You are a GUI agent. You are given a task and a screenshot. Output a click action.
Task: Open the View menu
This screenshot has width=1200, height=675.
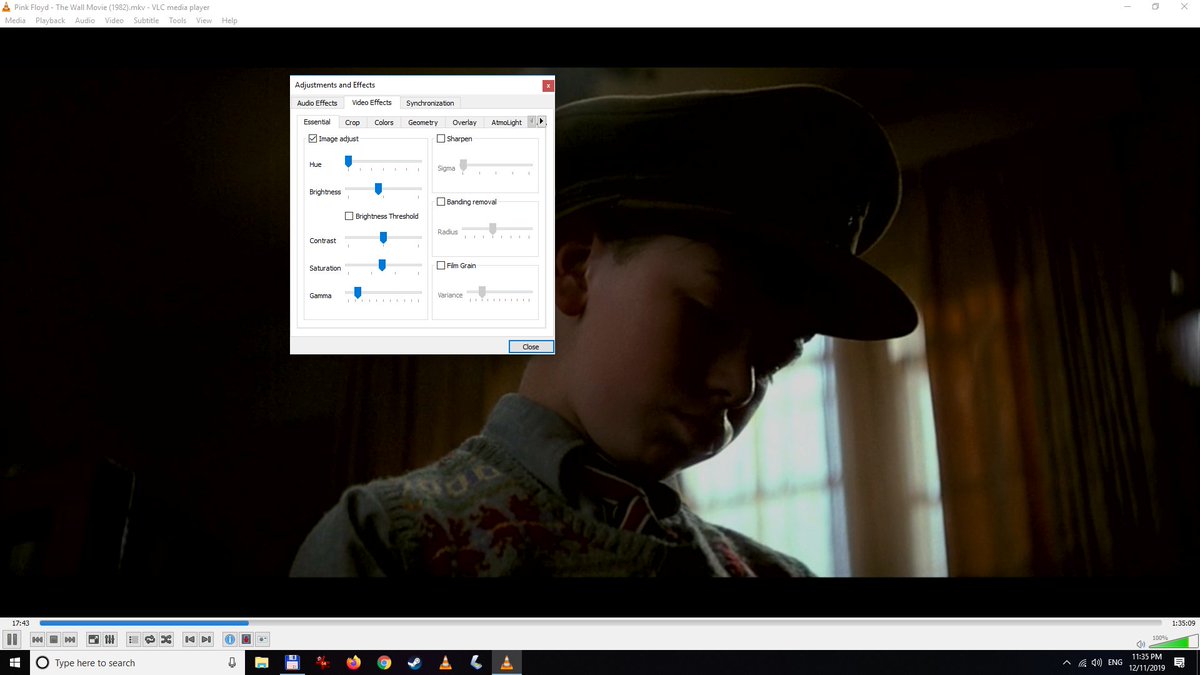[204, 20]
